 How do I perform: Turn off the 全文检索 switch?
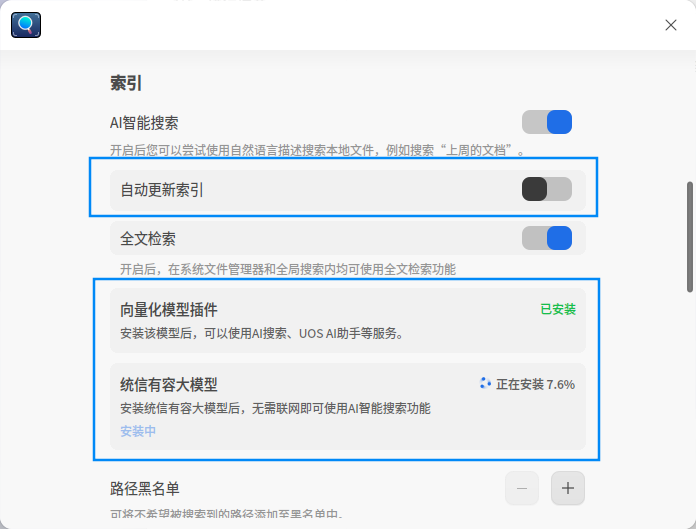pos(547,238)
